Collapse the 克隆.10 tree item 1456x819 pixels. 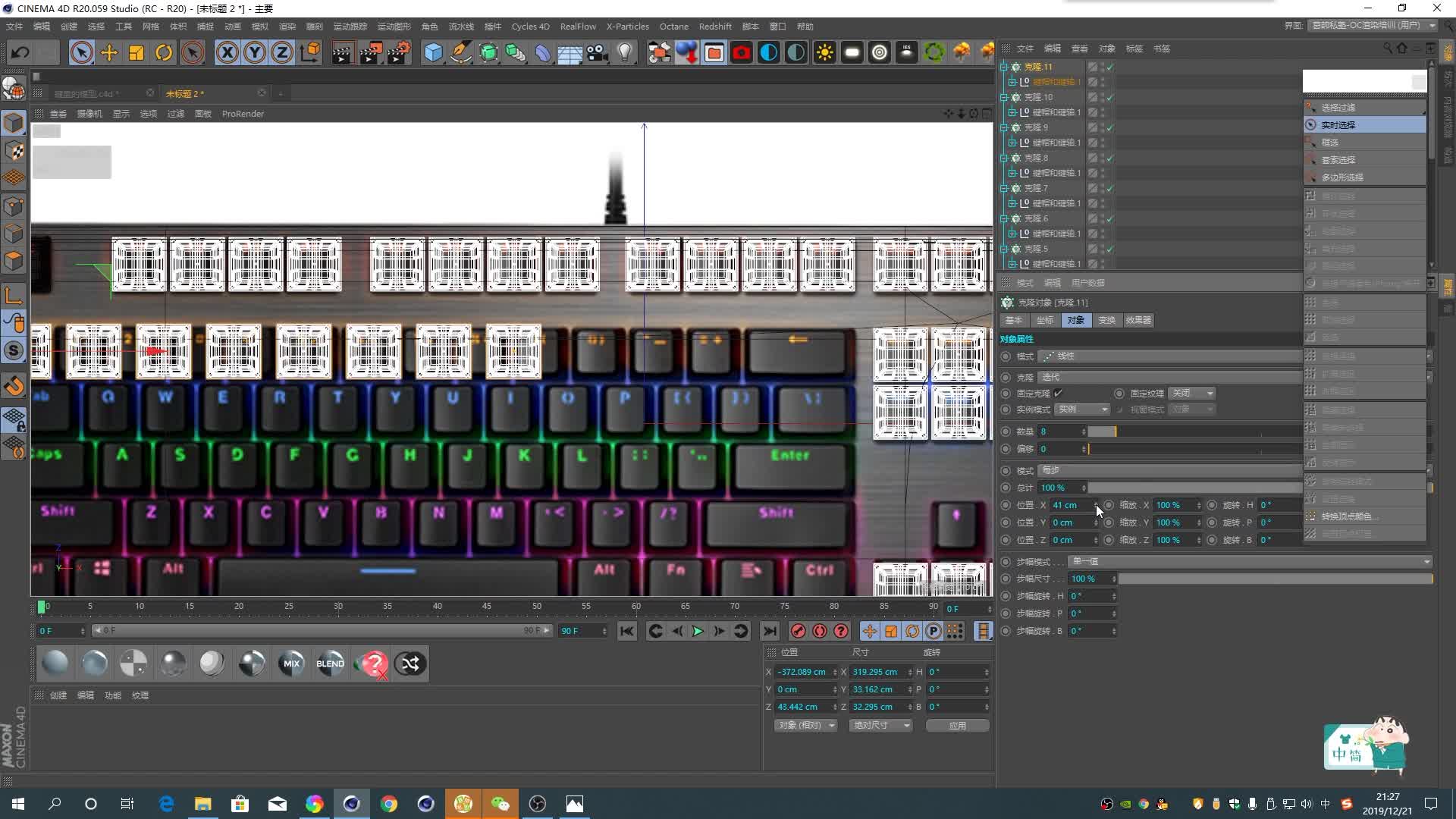click(x=1004, y=97)
